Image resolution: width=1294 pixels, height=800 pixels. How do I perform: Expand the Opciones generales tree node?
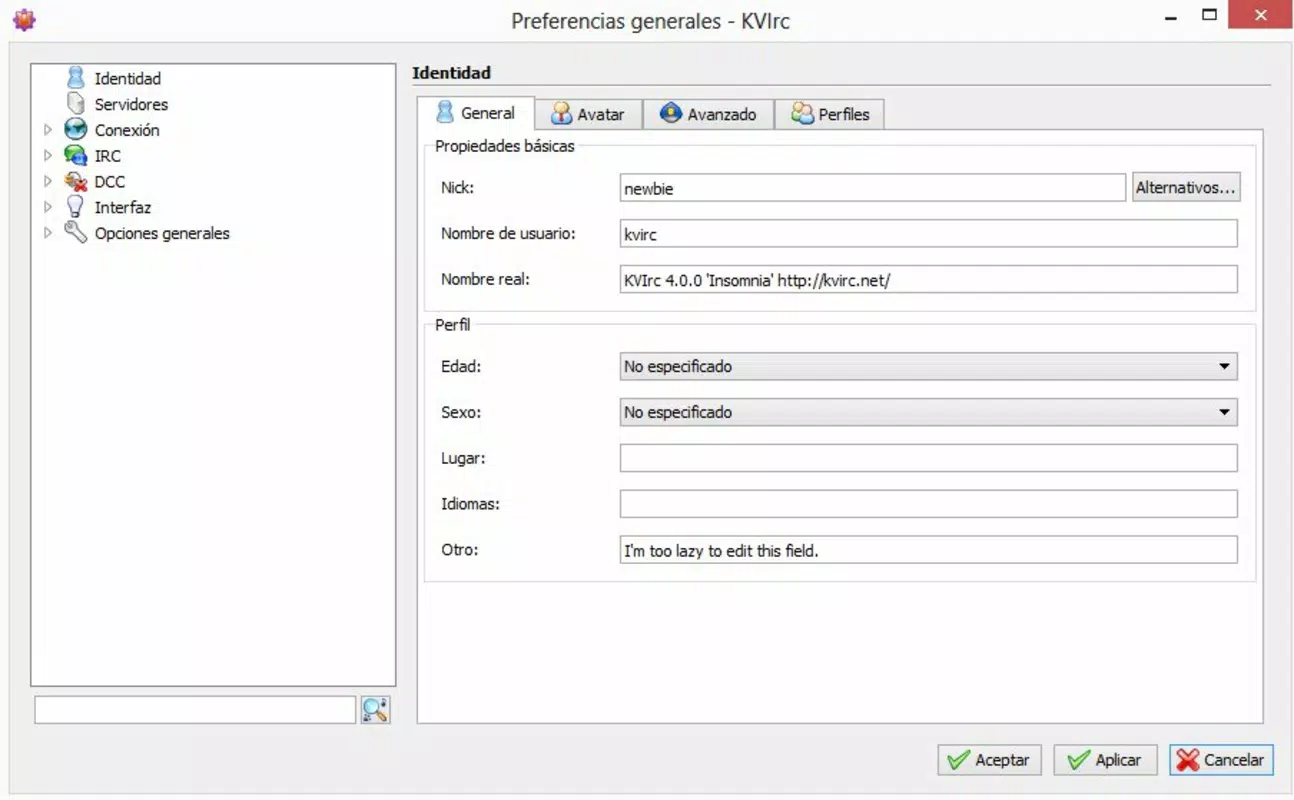47,234
